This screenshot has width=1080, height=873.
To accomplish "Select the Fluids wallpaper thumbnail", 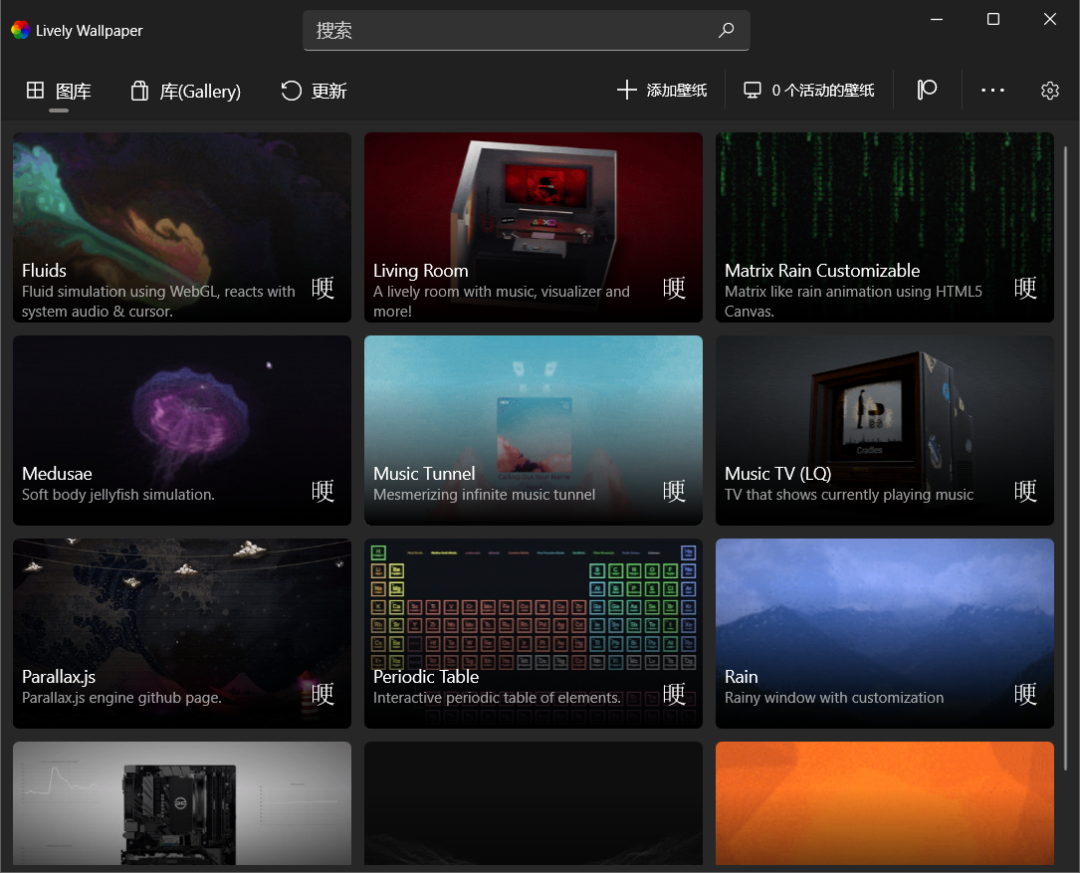I will click(182, 227).
